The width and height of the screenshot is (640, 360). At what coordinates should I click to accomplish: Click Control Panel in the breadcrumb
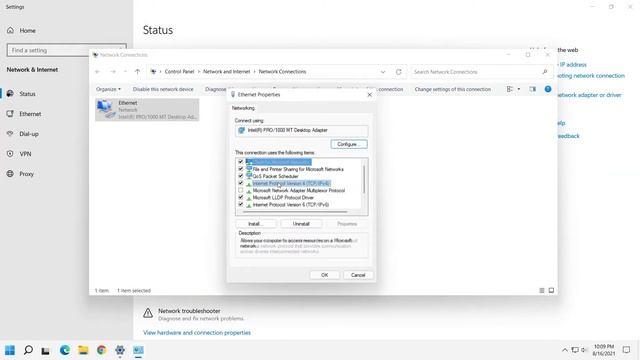pos(179,72)
